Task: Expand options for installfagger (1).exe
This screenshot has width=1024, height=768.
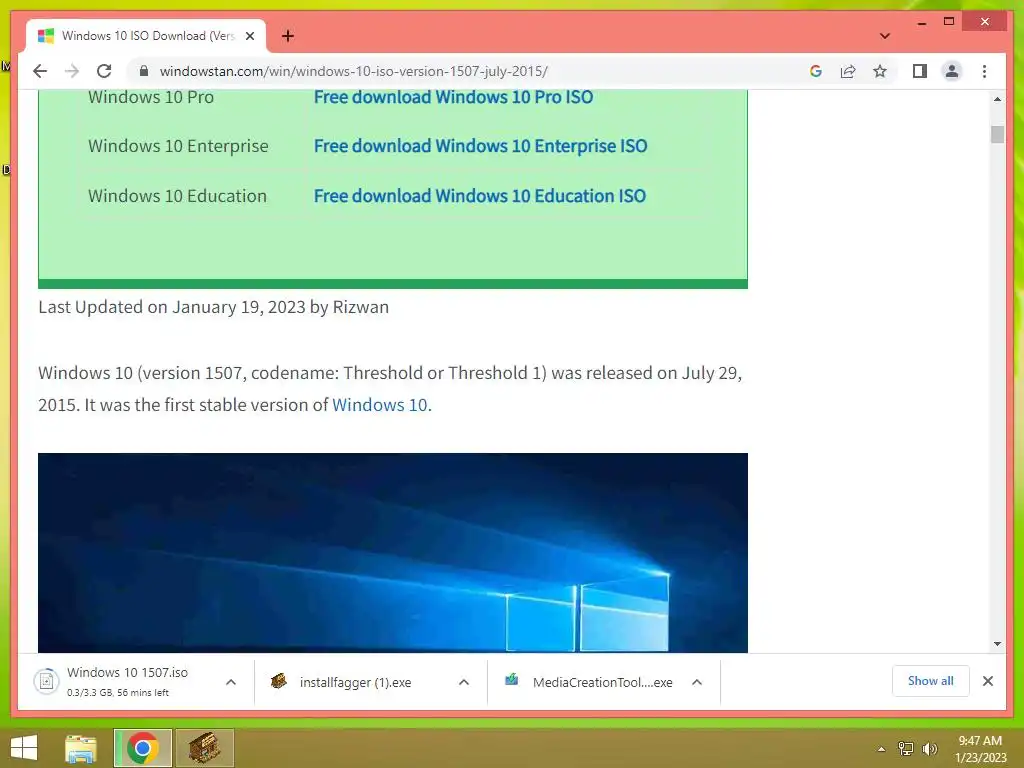Action: [464, 682]
